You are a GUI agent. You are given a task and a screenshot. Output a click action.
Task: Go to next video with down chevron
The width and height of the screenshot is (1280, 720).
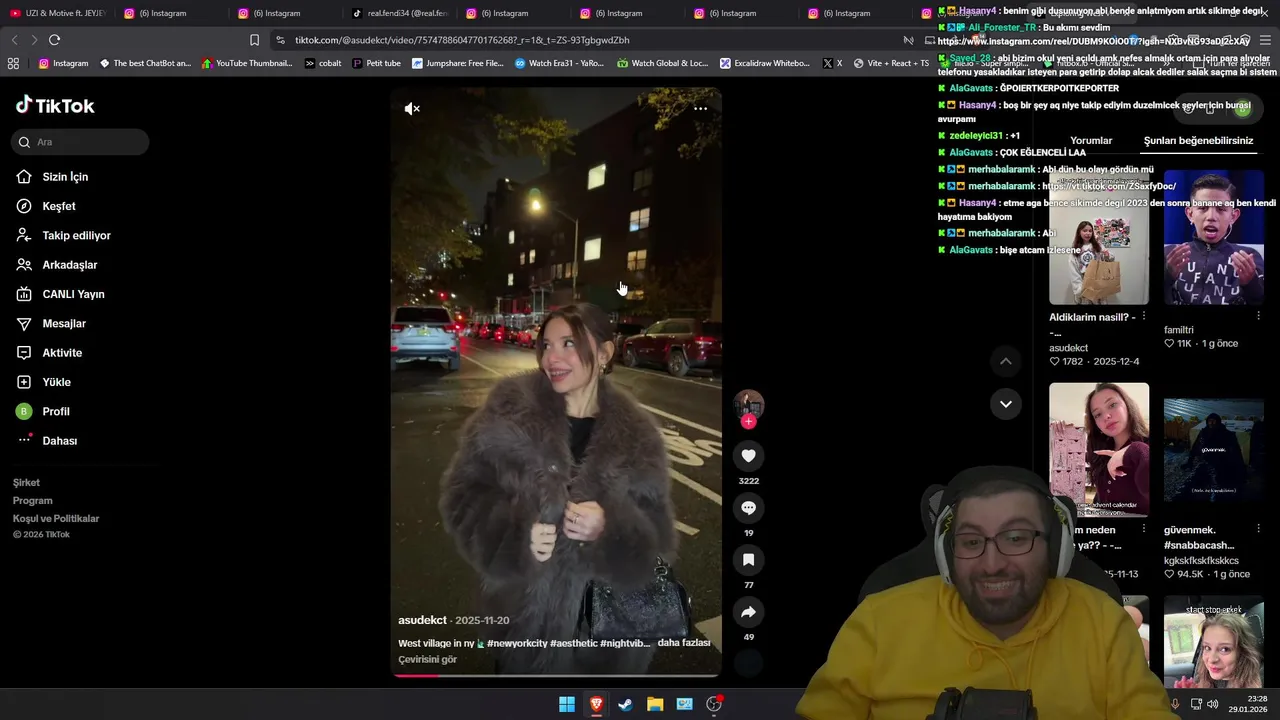[x=1006, y=404]
